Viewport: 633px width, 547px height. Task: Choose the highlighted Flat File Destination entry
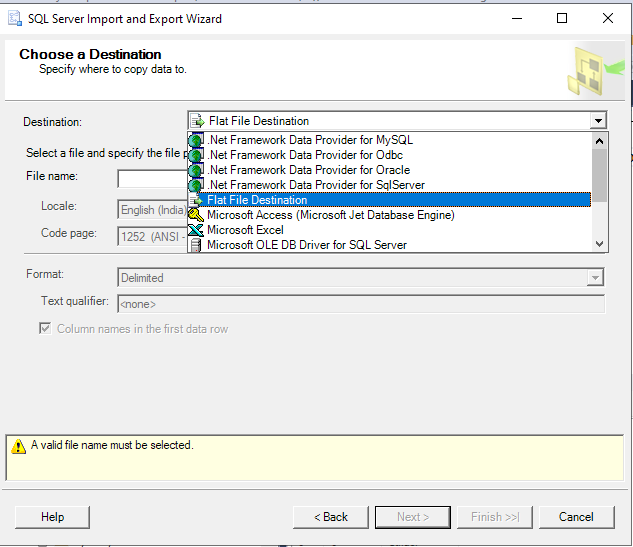[x=389, y=200]
